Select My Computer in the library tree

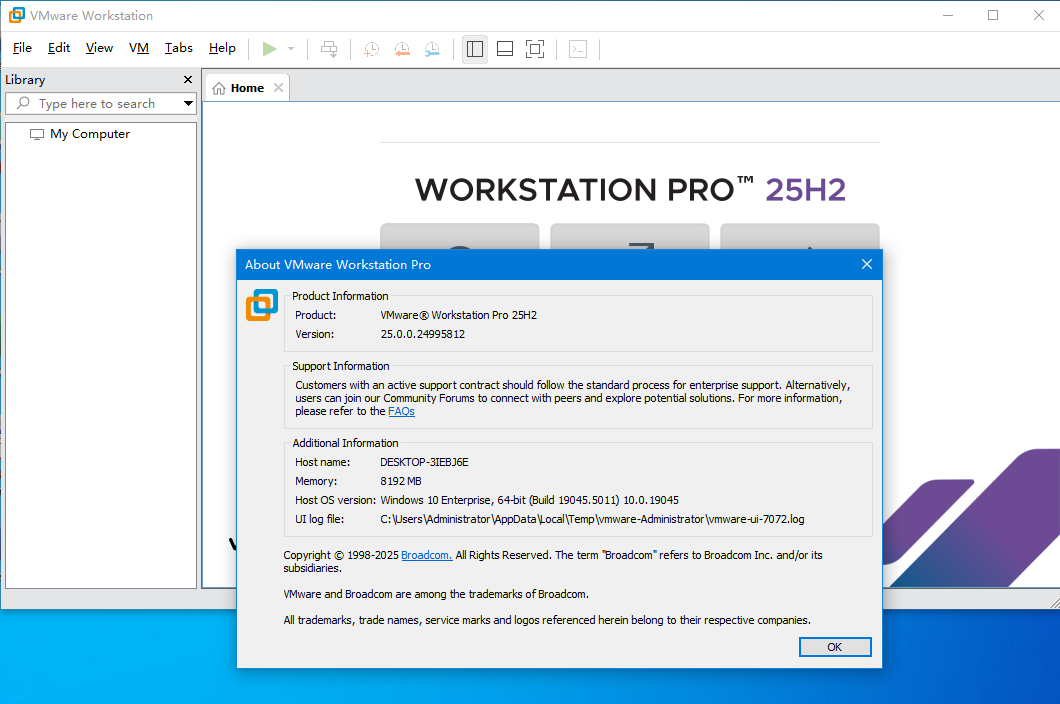coord(89,134)
